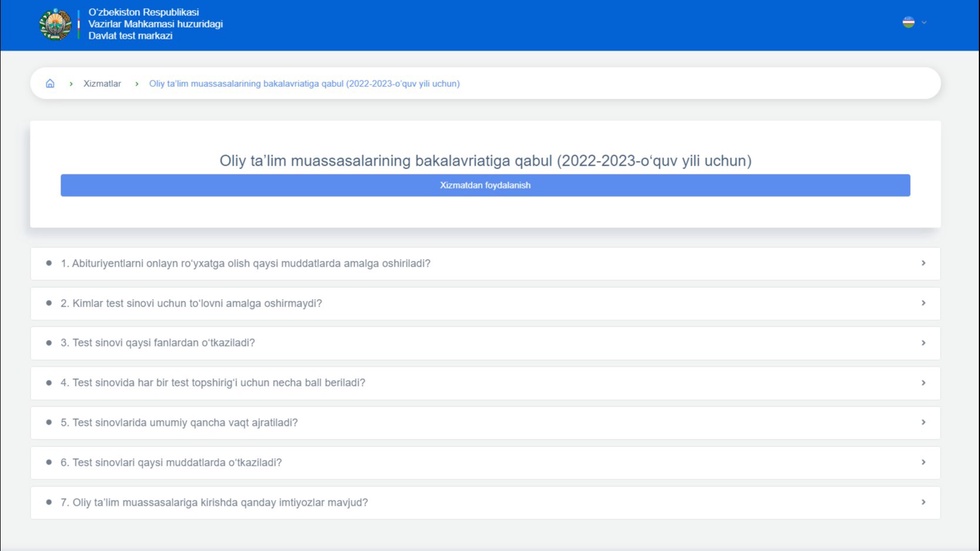Click chevron on question 4 about ball

click(x=923, y=383)
